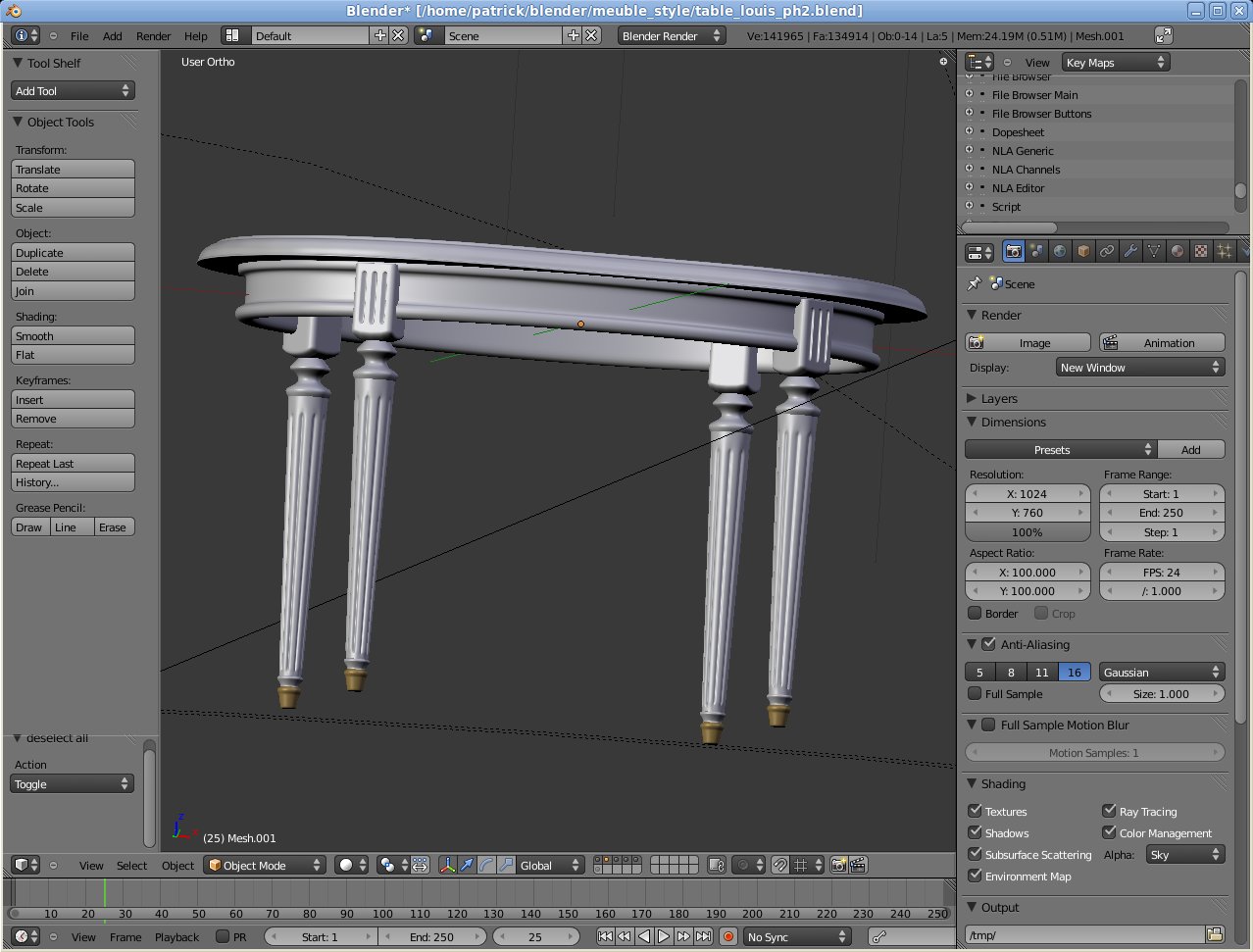The image size is (1253, 952).
Task: Open the Modifiers properties tab (wrench icon)
Action: coord(1129,251)
